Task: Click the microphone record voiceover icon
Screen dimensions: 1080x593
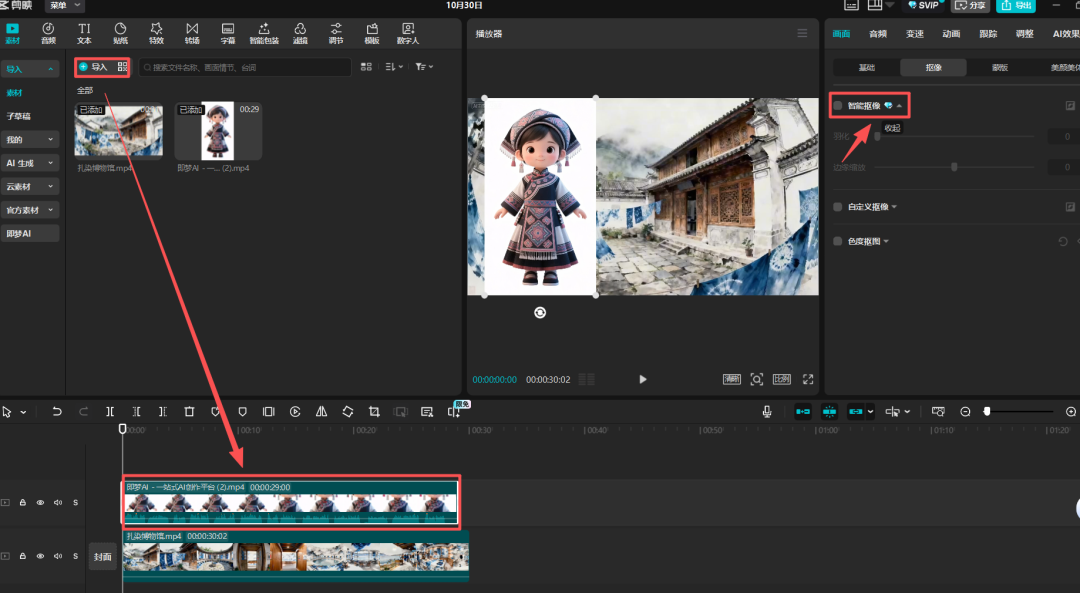Action: click(767, 411)
